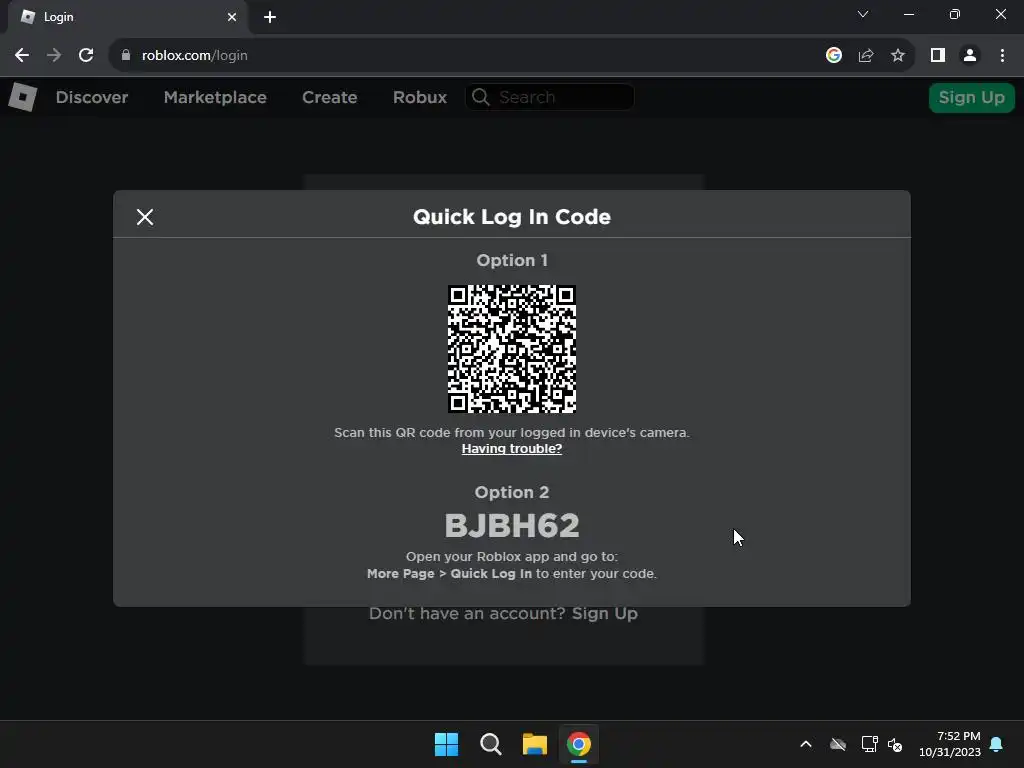Click the lock icon in the address bar
The height and width of the screenshot is (768, 1024).
[x=126, y=56]
